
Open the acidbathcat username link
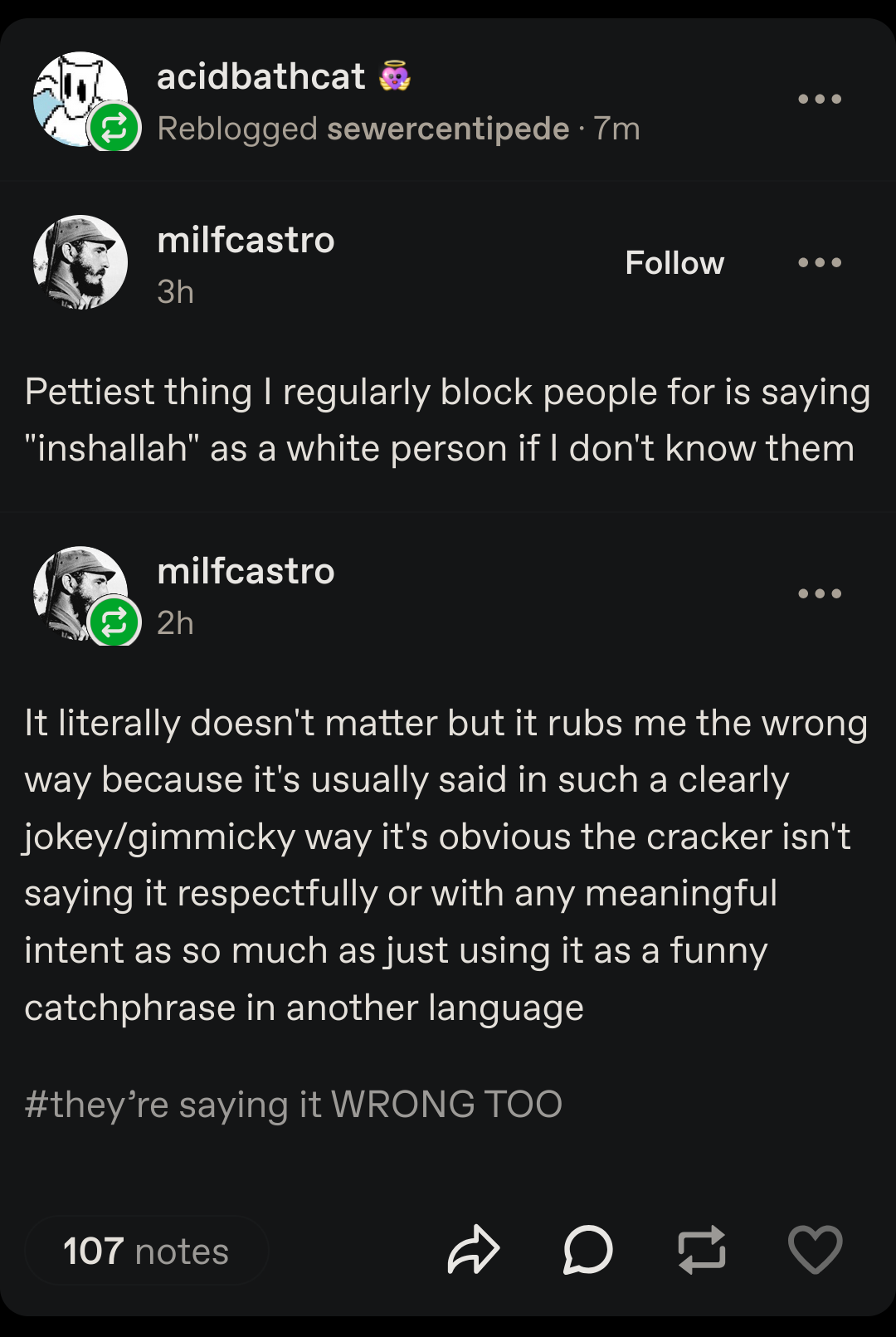point(261,76)
